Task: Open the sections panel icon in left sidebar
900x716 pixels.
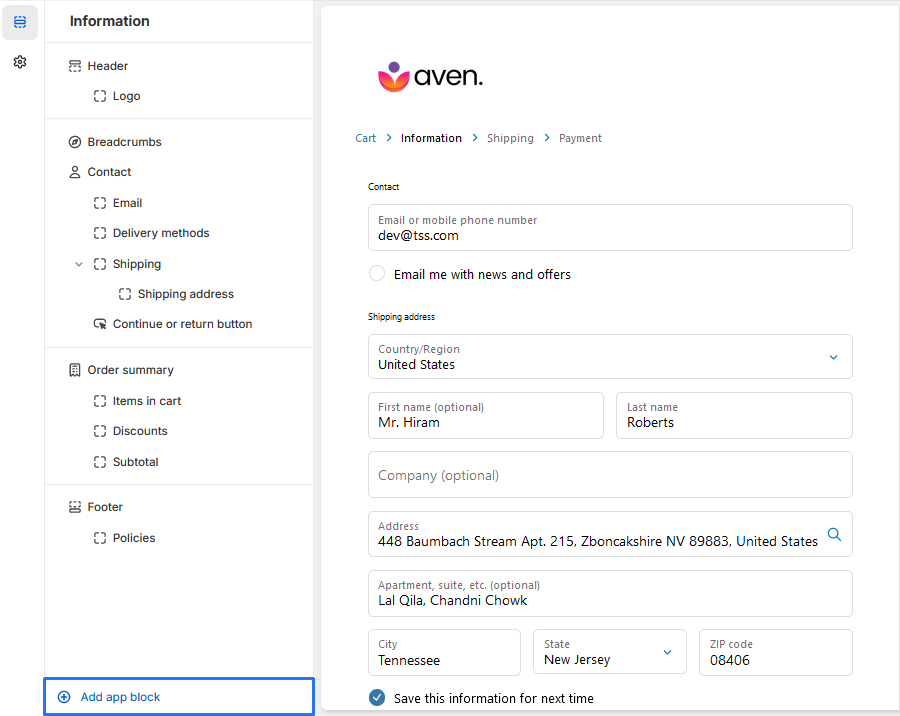Action: pos(20,22)
